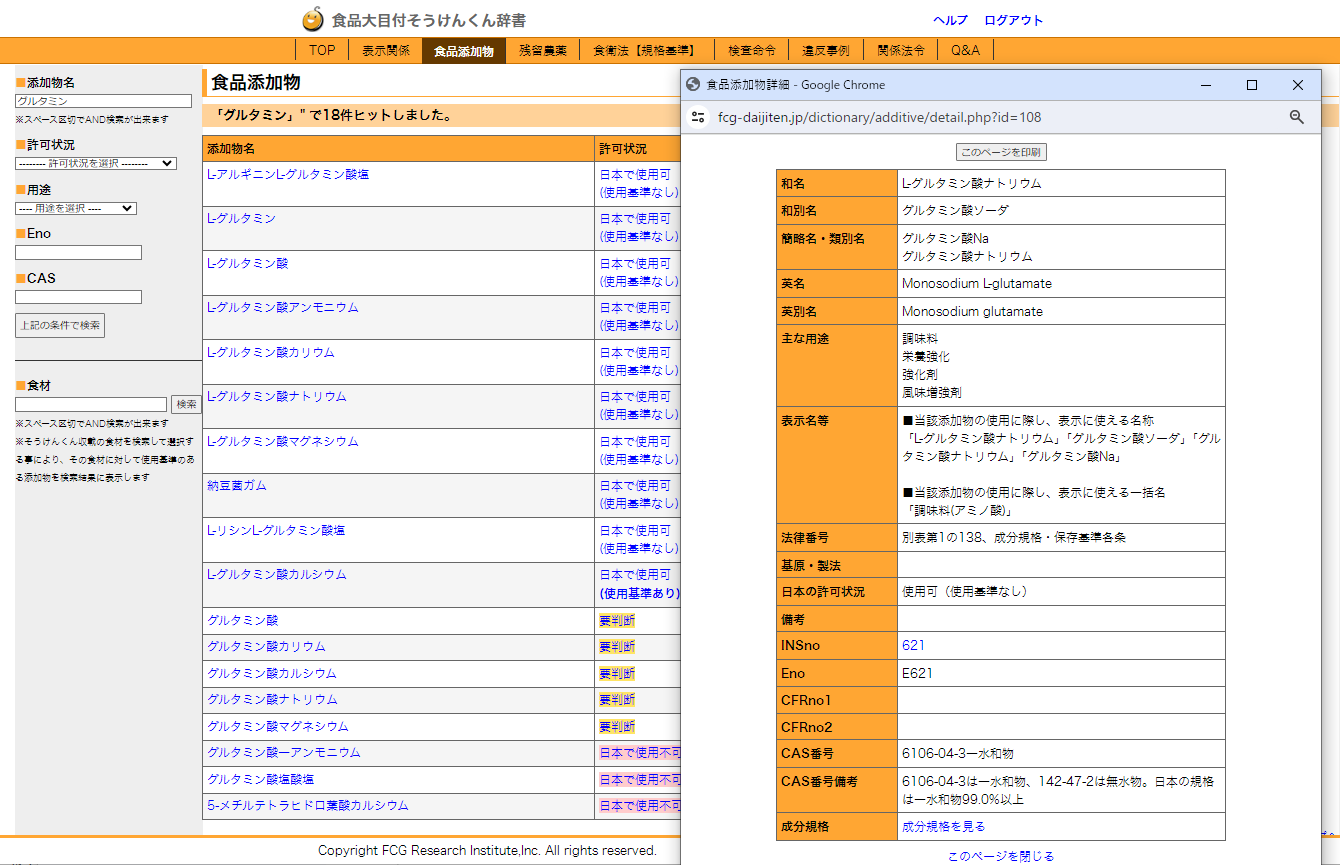
Task: Open the 成分規格を見る link
Action: pos(943,827)
